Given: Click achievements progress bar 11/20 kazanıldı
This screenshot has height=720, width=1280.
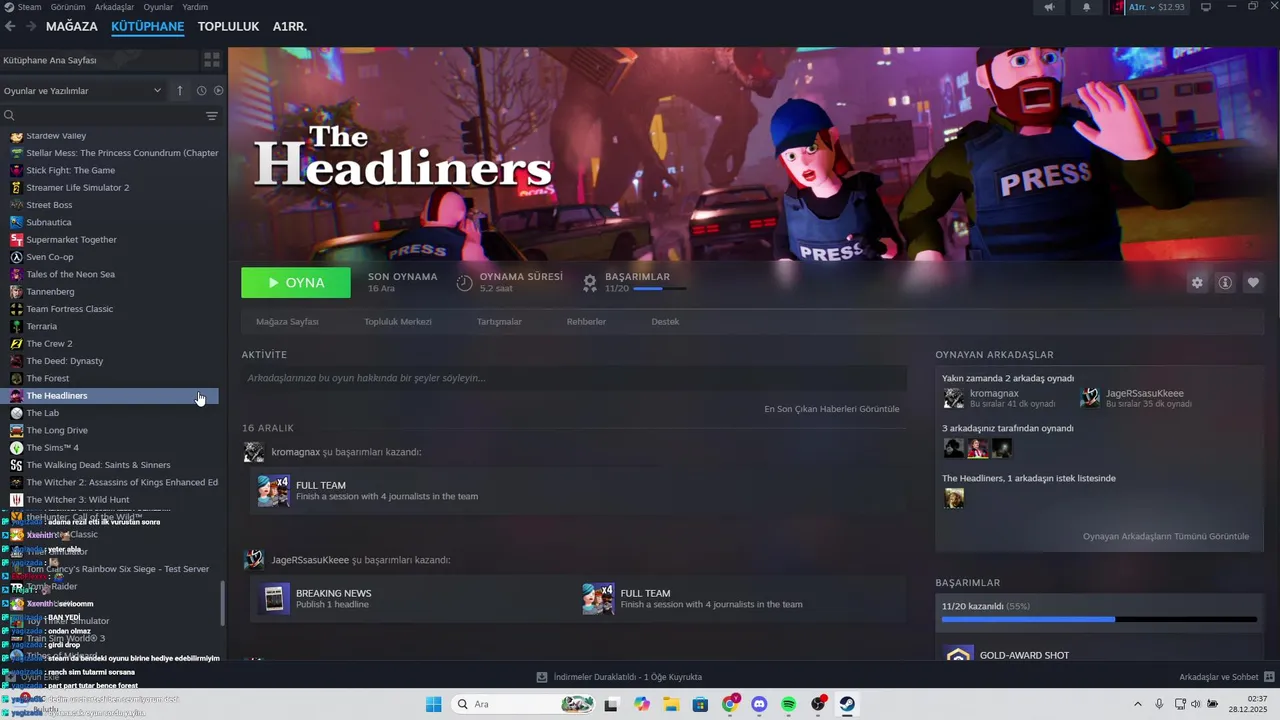Looking at the screenshot, I should click(x=1099, y=619).
